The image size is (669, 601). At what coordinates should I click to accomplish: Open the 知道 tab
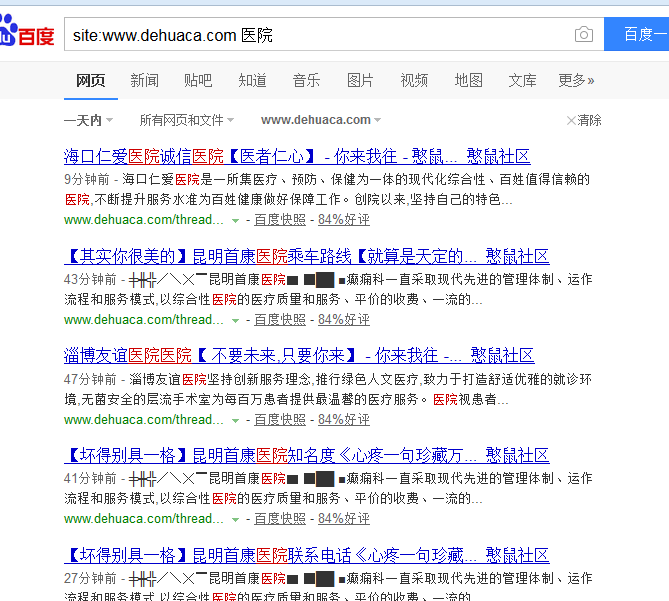pos(252,80)
